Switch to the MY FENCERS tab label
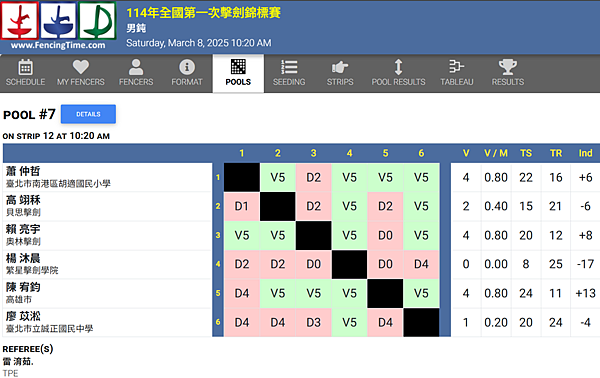This screenshot has width=600, height=378. pyautogui.click(x=80, y=82)
